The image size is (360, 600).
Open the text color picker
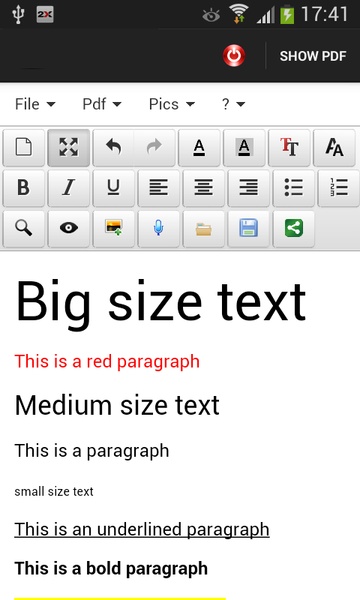199,147
